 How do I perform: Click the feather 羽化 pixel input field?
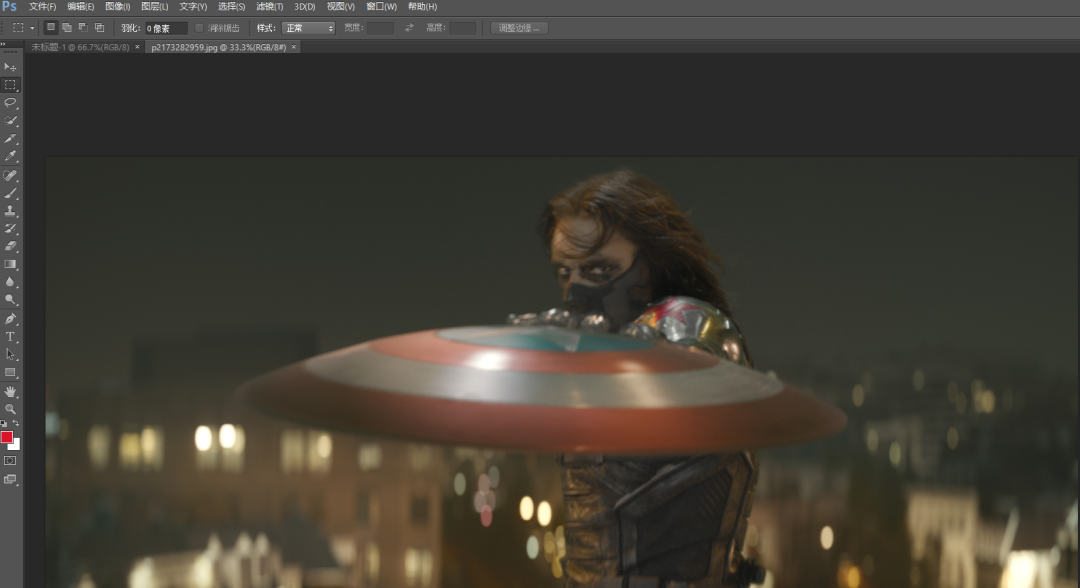(x=166, y=28)
